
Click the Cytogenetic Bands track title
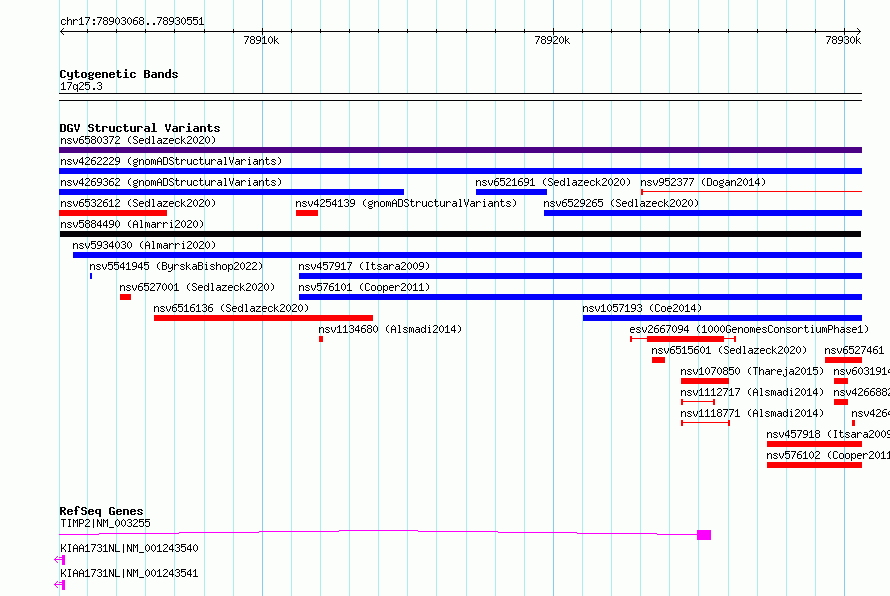click(119, 74)
